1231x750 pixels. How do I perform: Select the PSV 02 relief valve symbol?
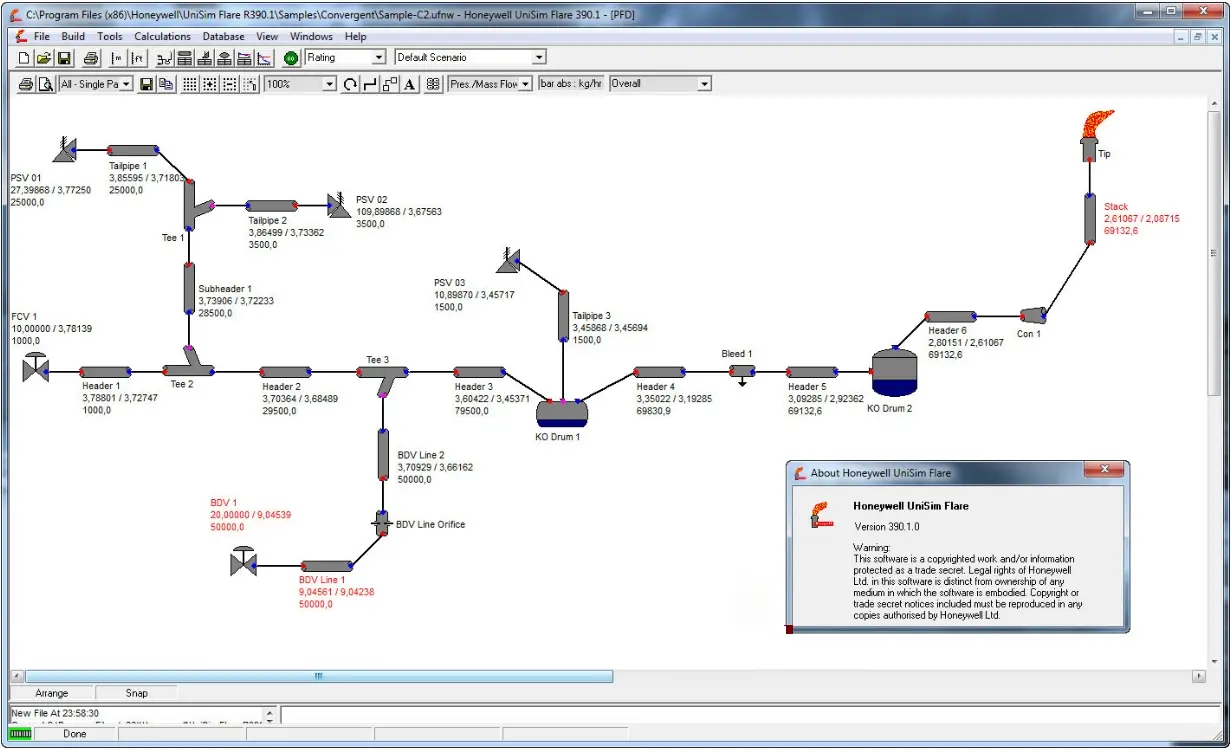click(x=339, y=205)
